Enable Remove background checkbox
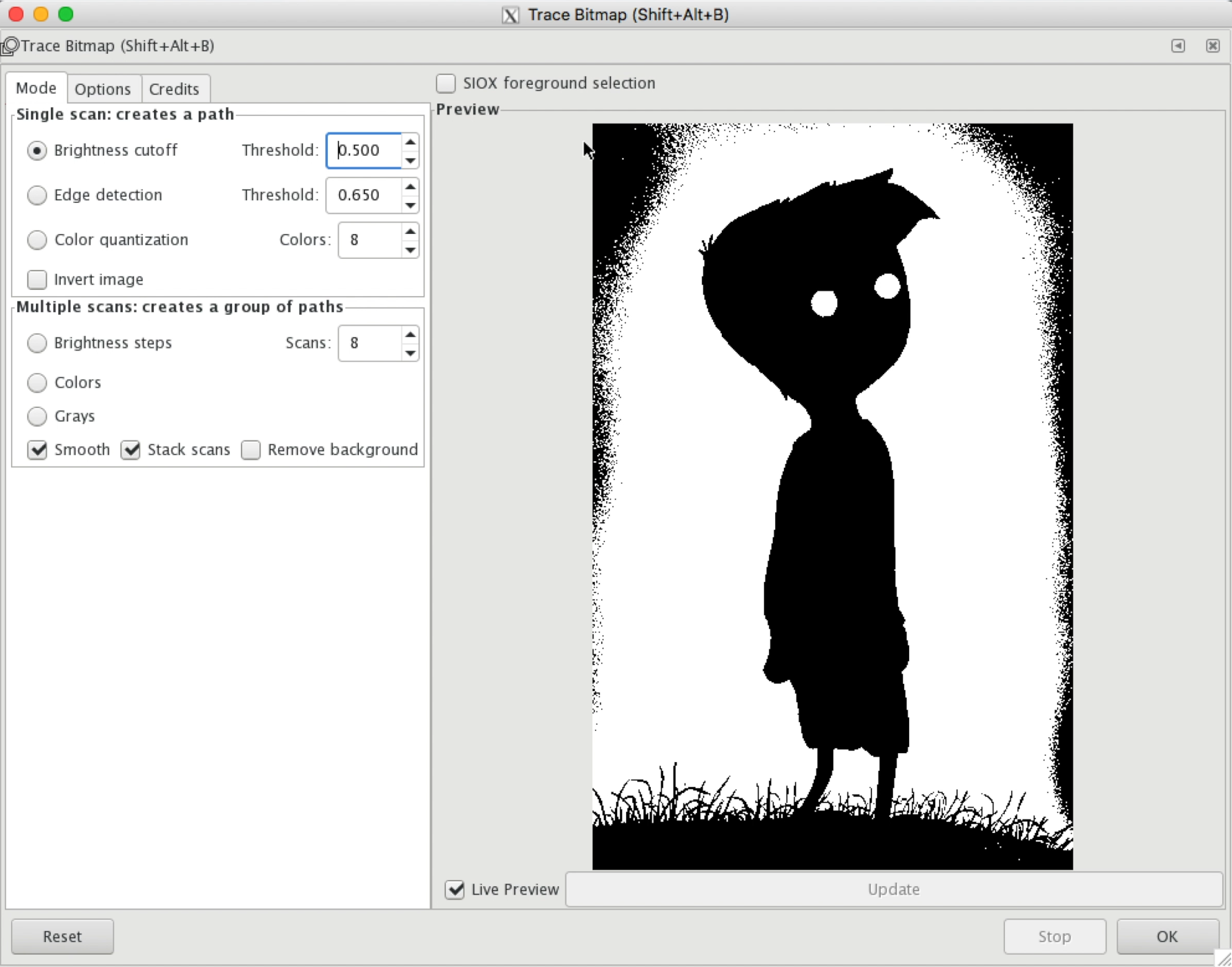1232x967 pixels. [x=251, y=450]
